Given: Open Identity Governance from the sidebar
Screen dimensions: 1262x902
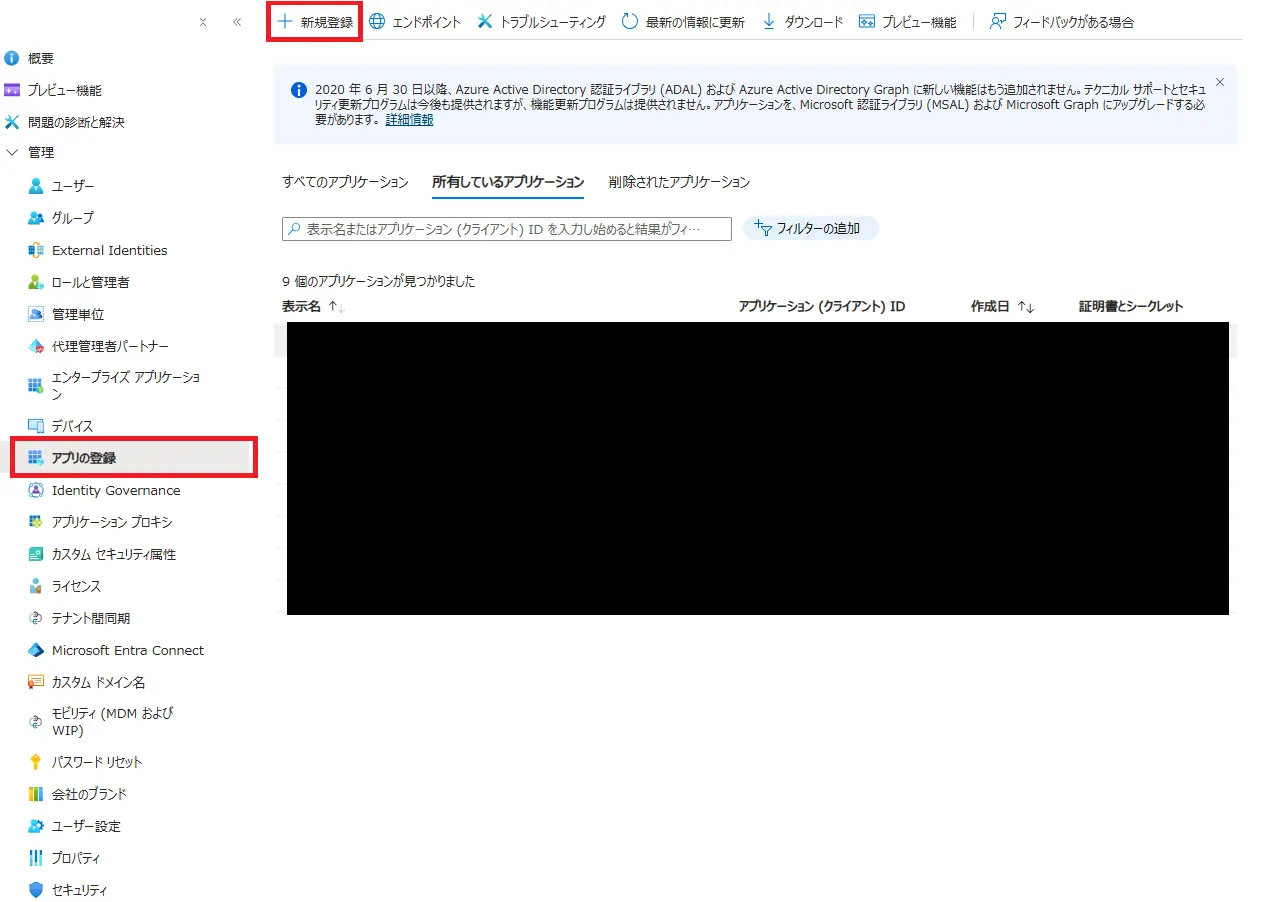Looking at the screenshot, I should coord(116,490).
